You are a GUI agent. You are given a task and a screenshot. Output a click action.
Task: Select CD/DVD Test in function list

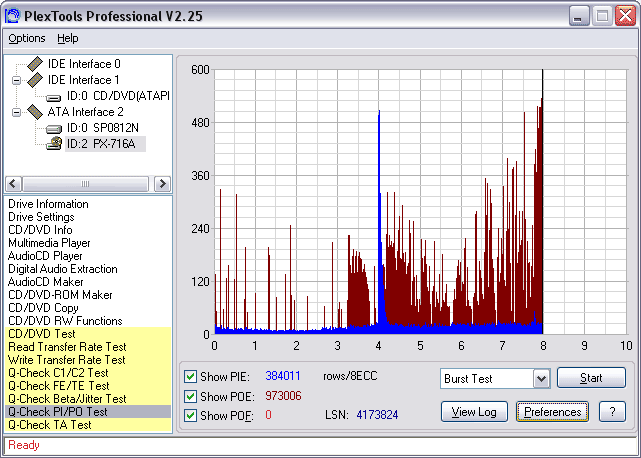[88, 334]
